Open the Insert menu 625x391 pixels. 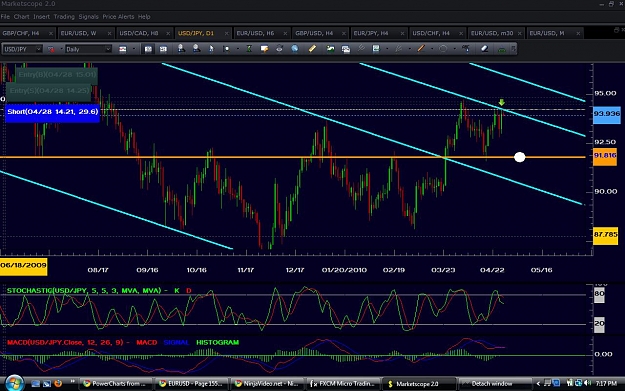pyautogui.click(x=41, y=17)
